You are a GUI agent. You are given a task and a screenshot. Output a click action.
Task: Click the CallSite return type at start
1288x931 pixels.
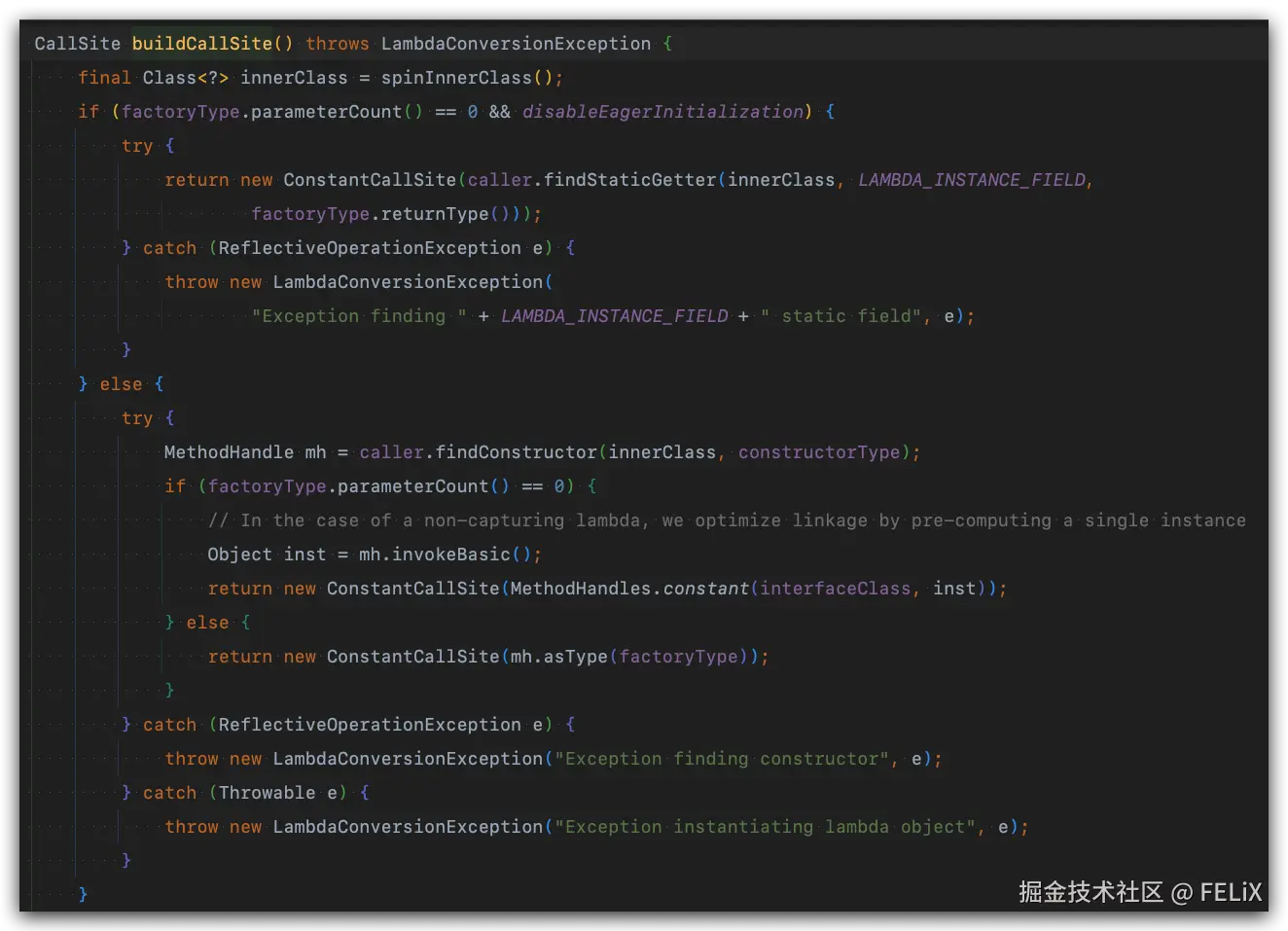tap(78, 44)
